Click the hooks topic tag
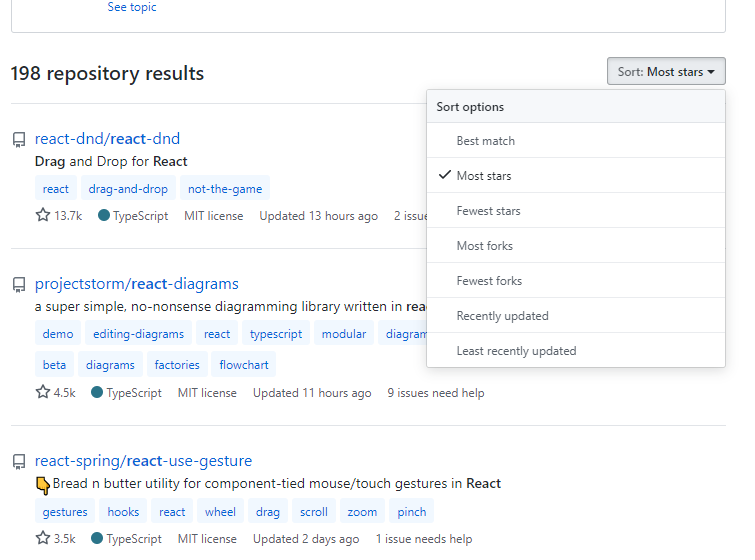755x560 pixels. click(123, 511)
